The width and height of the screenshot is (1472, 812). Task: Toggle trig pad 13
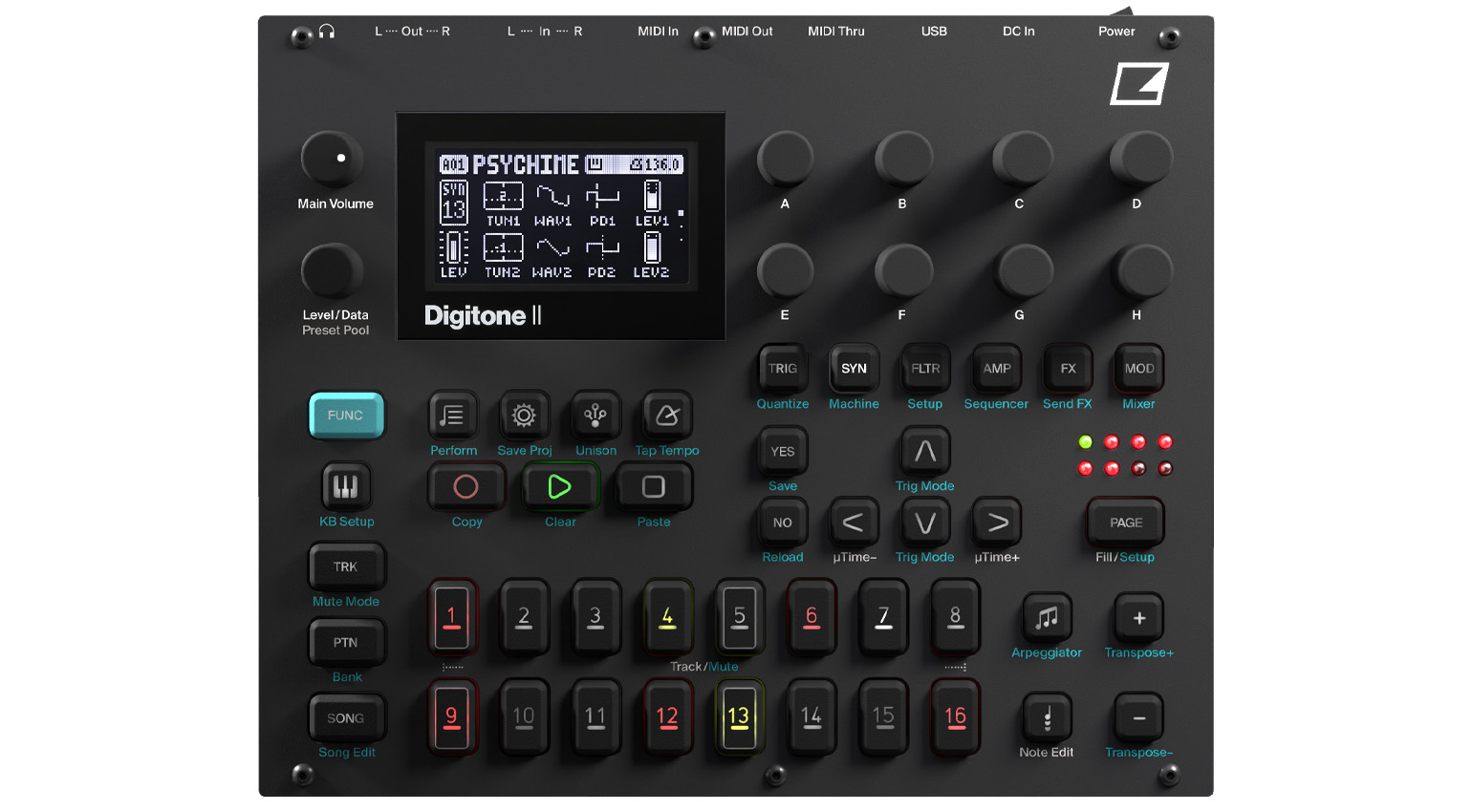point(739,717)
